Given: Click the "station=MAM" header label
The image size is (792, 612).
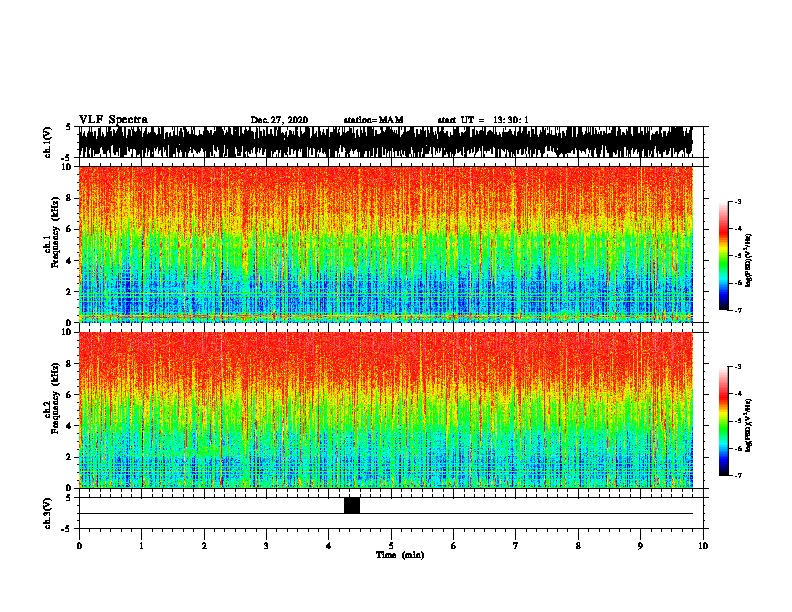Looking at the screenshot, I should tap(374, 120).
